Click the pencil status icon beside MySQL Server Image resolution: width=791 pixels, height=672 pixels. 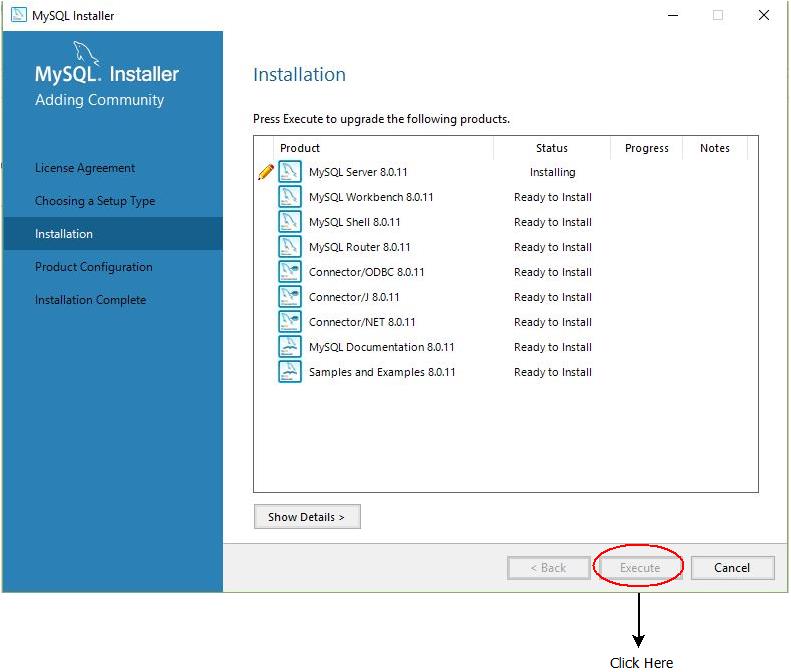tap(266, 172)
